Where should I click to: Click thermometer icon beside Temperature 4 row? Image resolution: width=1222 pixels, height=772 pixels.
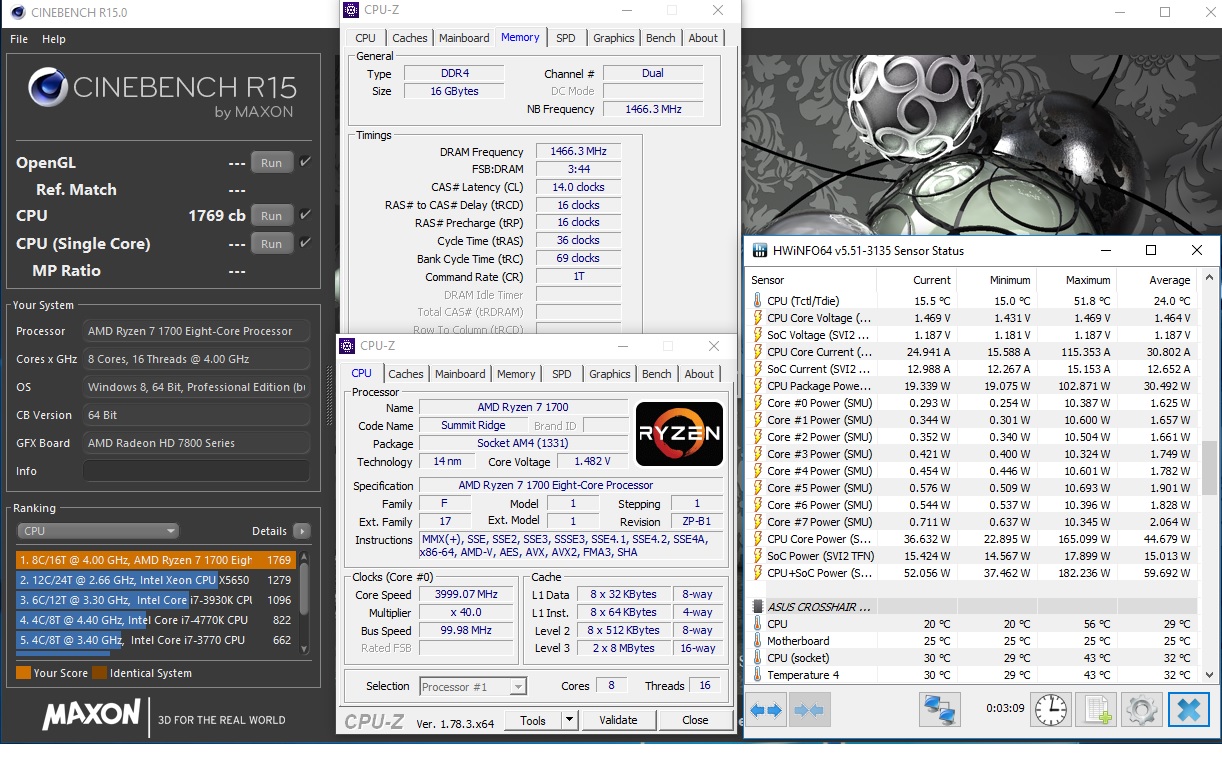click(757, 675)
